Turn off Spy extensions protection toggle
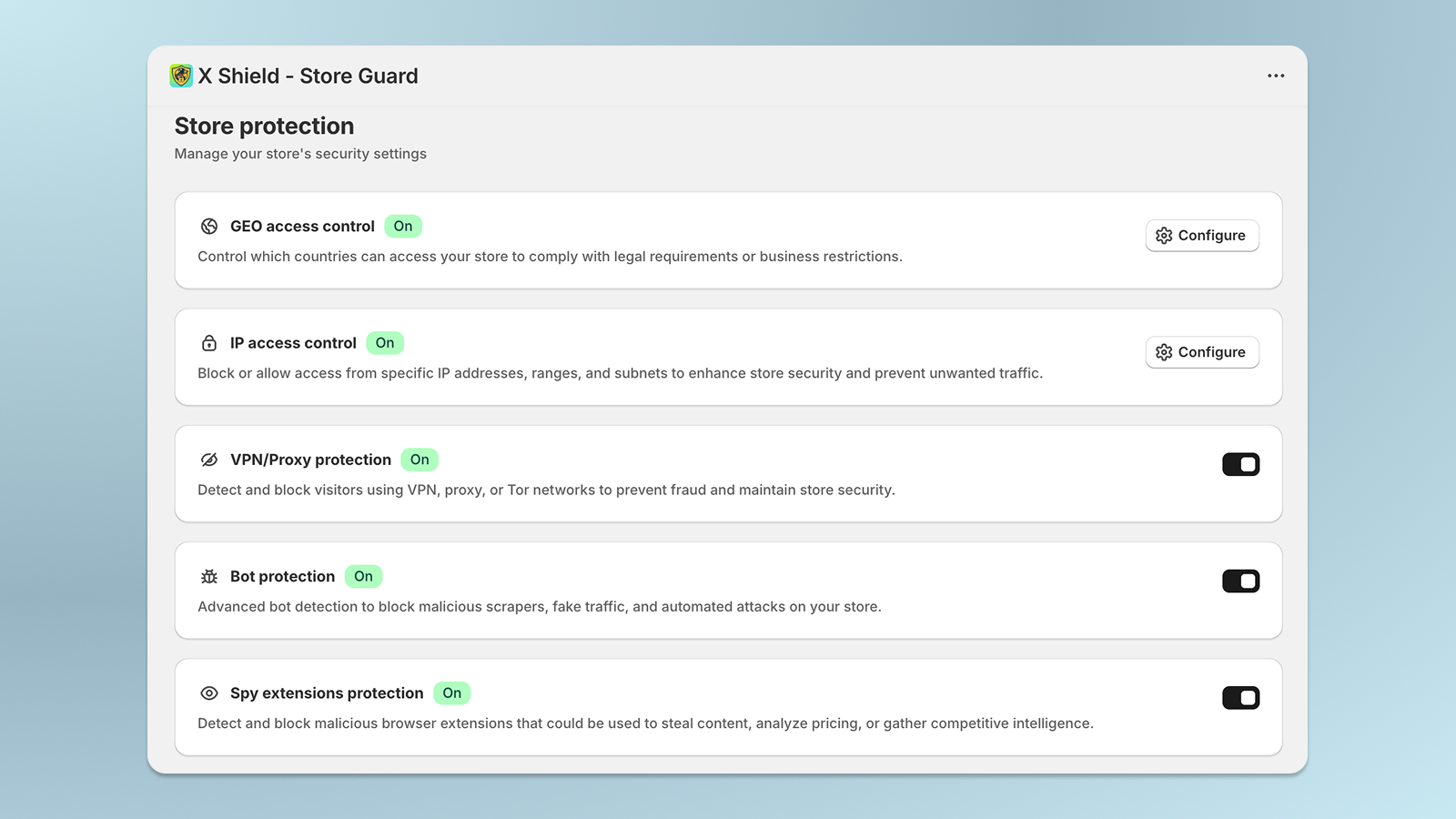 1241,697
